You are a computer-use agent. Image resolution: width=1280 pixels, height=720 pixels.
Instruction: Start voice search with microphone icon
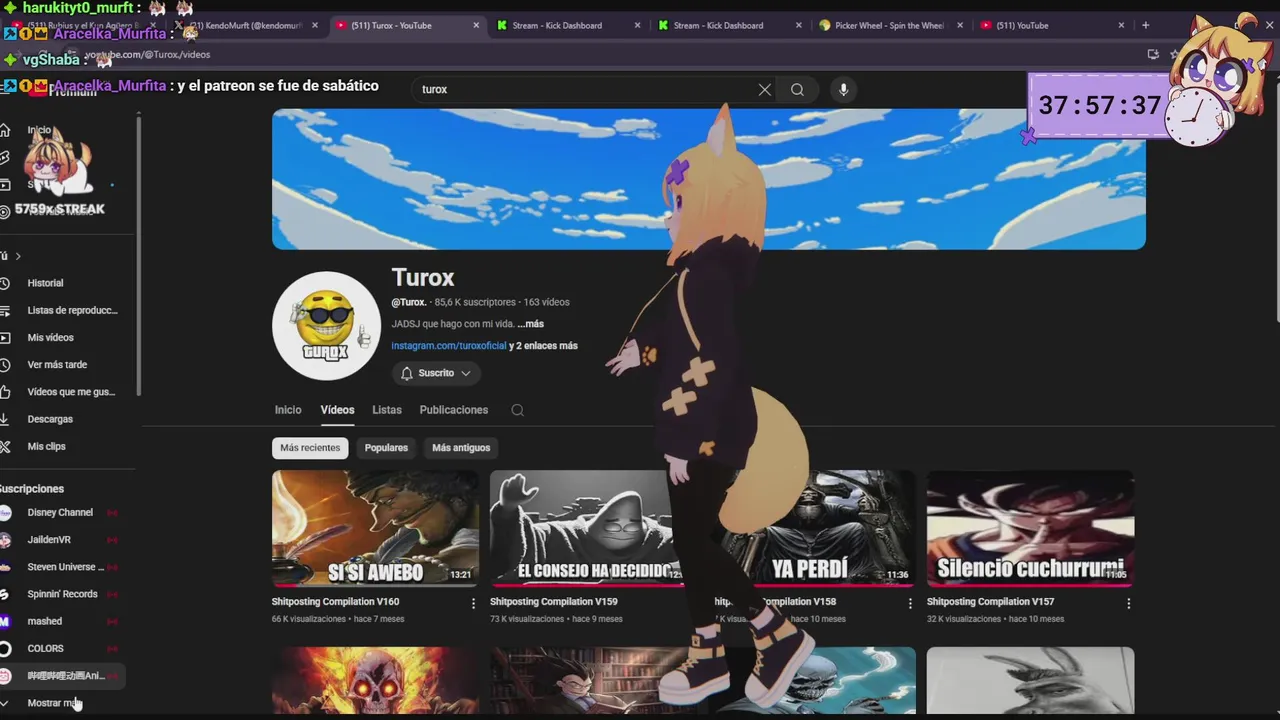pos(843,89)
